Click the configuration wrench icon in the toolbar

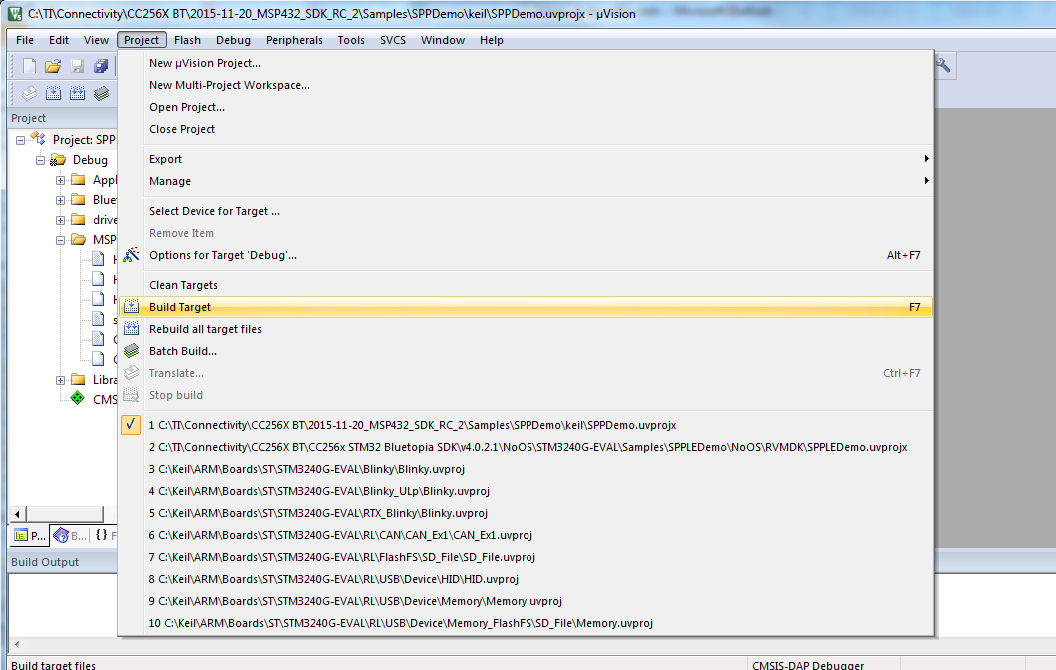(942, 66)
